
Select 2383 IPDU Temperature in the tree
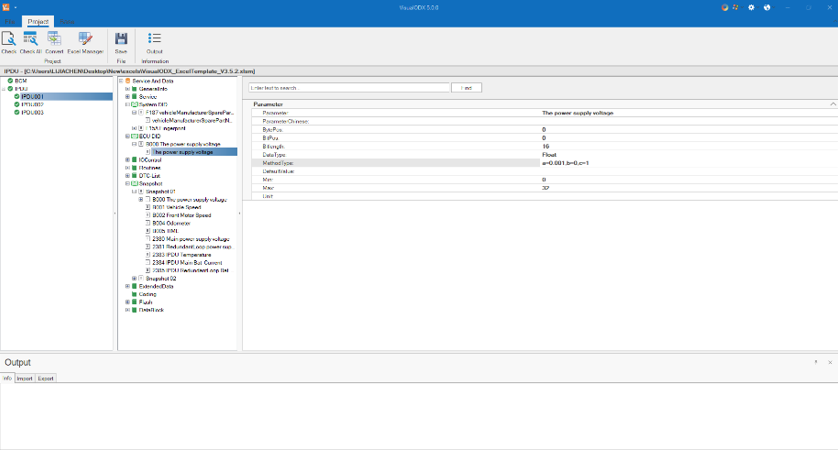179,254
